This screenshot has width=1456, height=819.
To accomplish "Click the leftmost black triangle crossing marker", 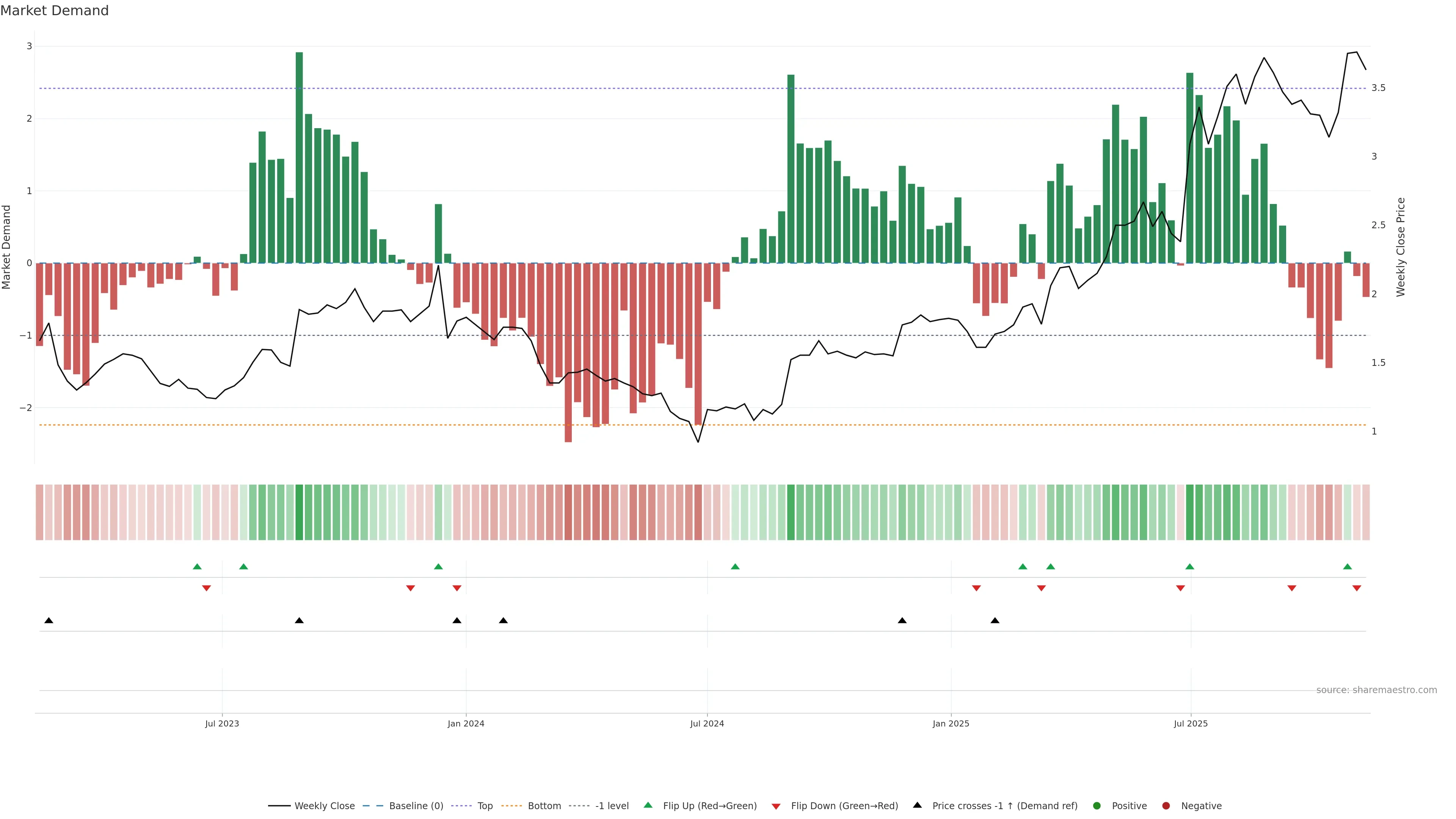I will [x=49, y=621].
